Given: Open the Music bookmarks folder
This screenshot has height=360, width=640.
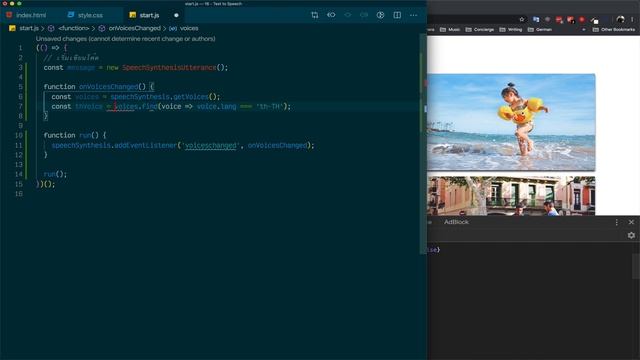Looking at the screenshot, I should click(450, 29).
